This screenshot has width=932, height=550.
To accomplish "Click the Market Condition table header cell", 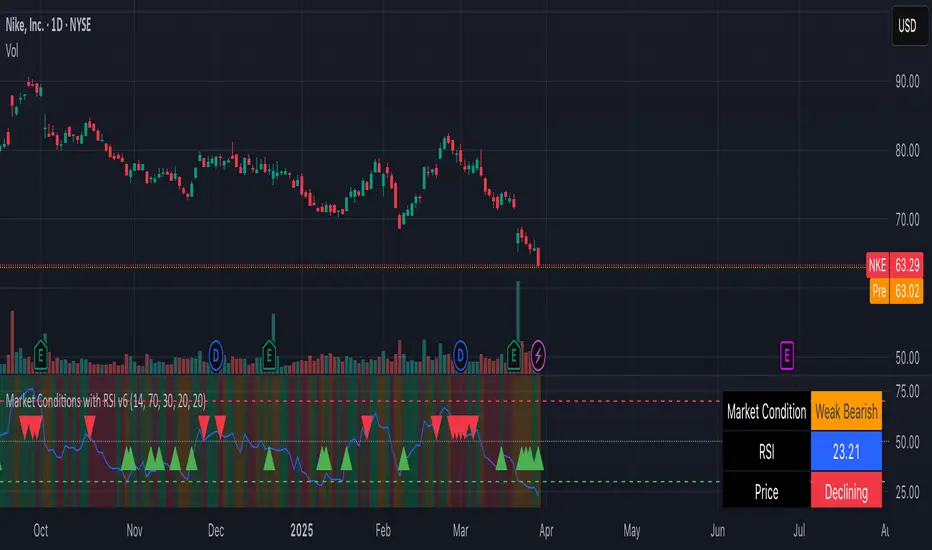I will click(766, 411).
